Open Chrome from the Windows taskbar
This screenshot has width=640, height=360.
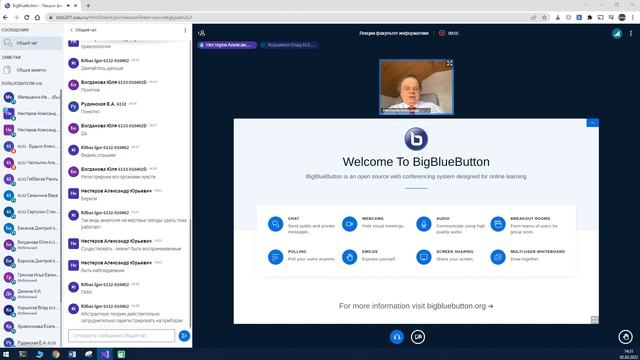coord(56,354)
